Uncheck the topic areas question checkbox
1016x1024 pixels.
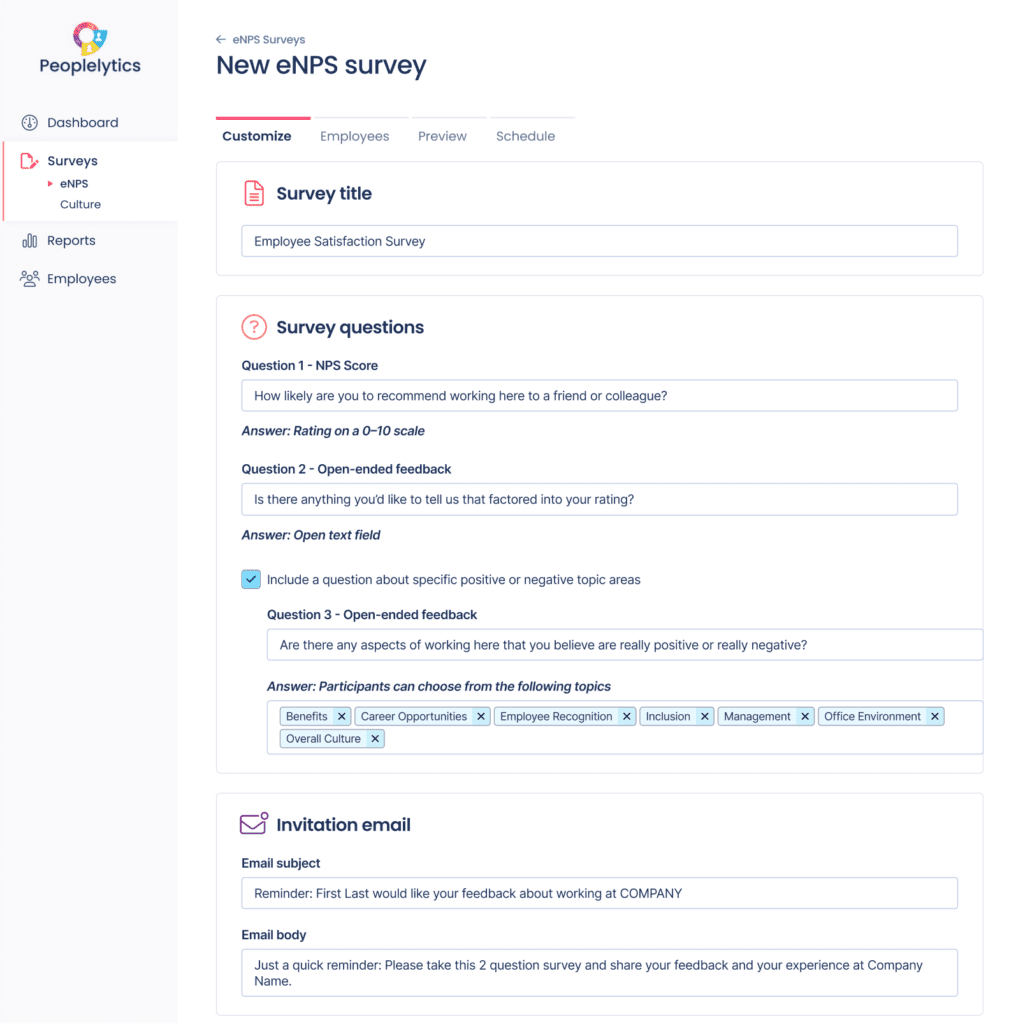[251, 579]
